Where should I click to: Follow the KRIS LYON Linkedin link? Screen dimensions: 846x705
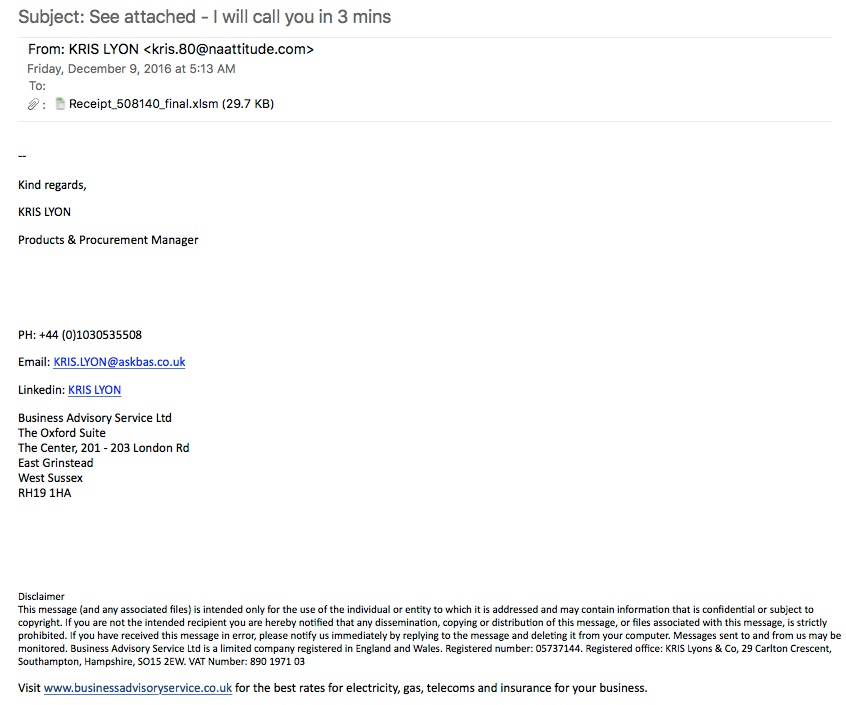click(x=95, y=390)
